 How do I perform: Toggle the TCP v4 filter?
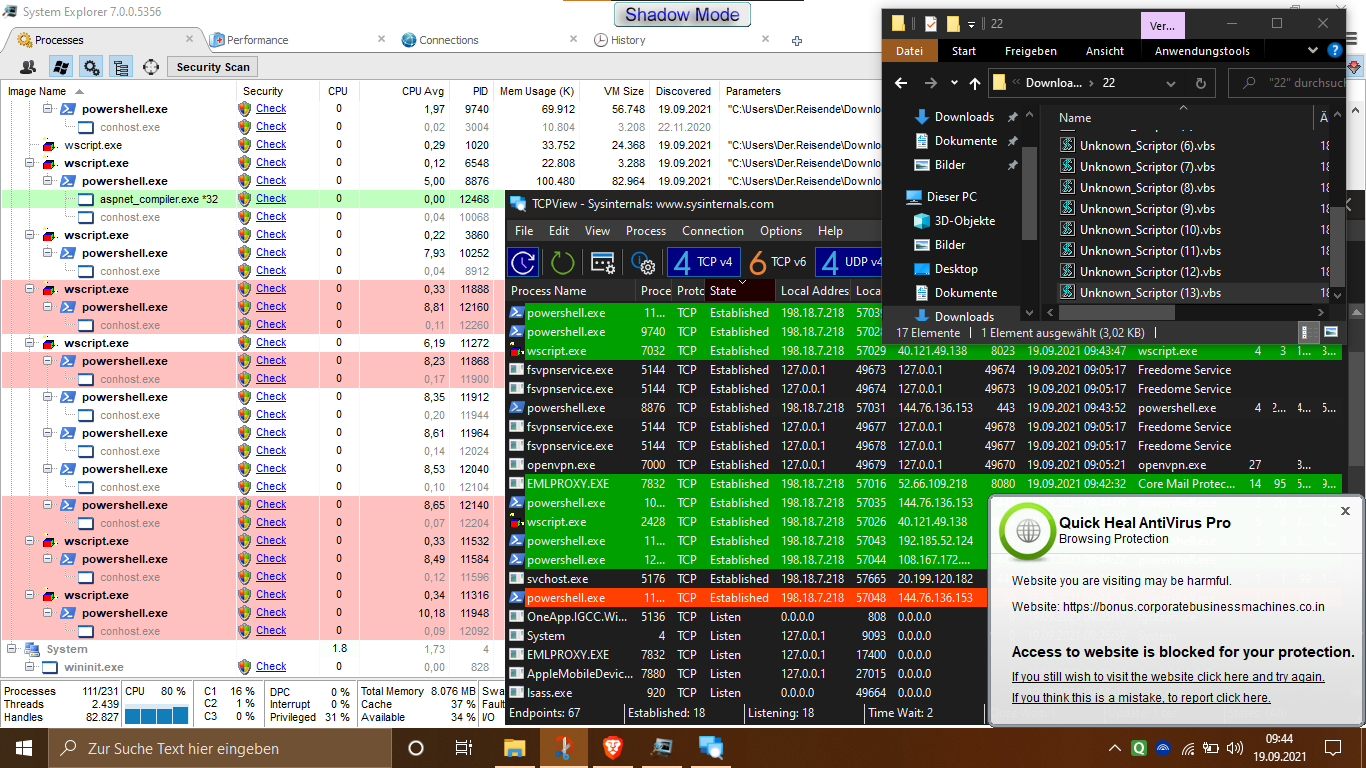click(x=703, y=262)
